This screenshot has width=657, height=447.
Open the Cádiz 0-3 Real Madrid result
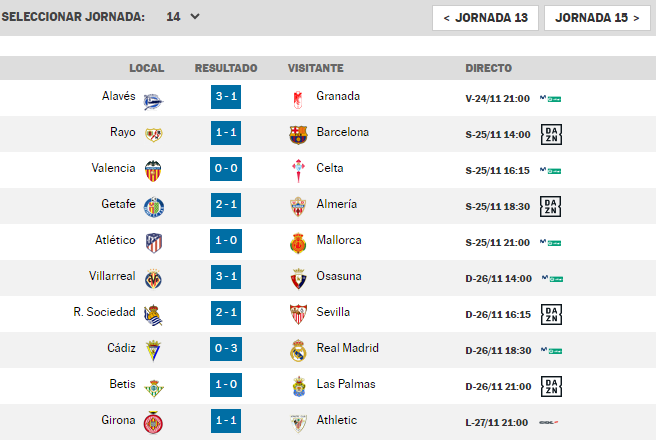click(226, 349)
